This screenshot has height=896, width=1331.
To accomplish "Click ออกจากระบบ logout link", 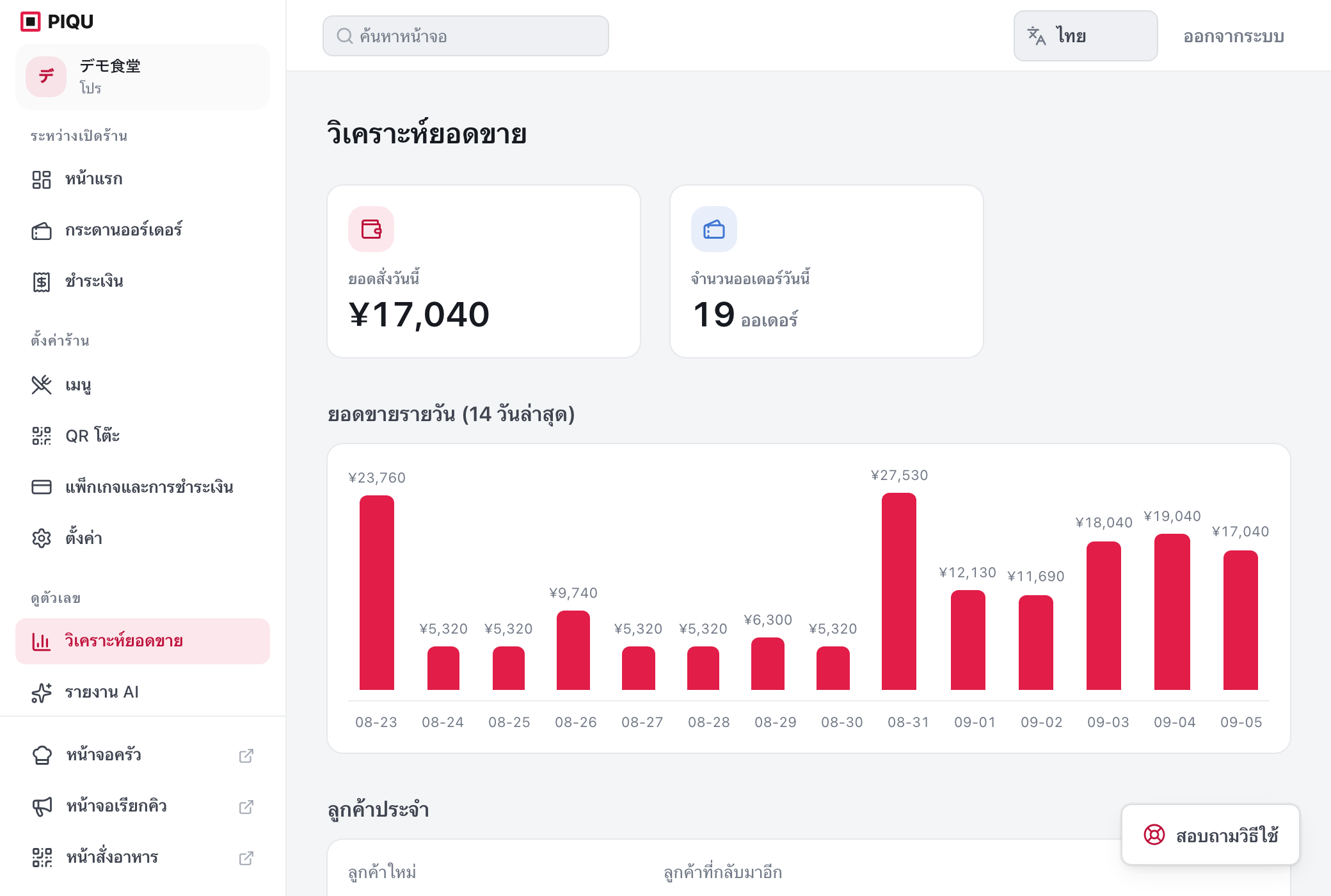I will tap(1234, 36).
